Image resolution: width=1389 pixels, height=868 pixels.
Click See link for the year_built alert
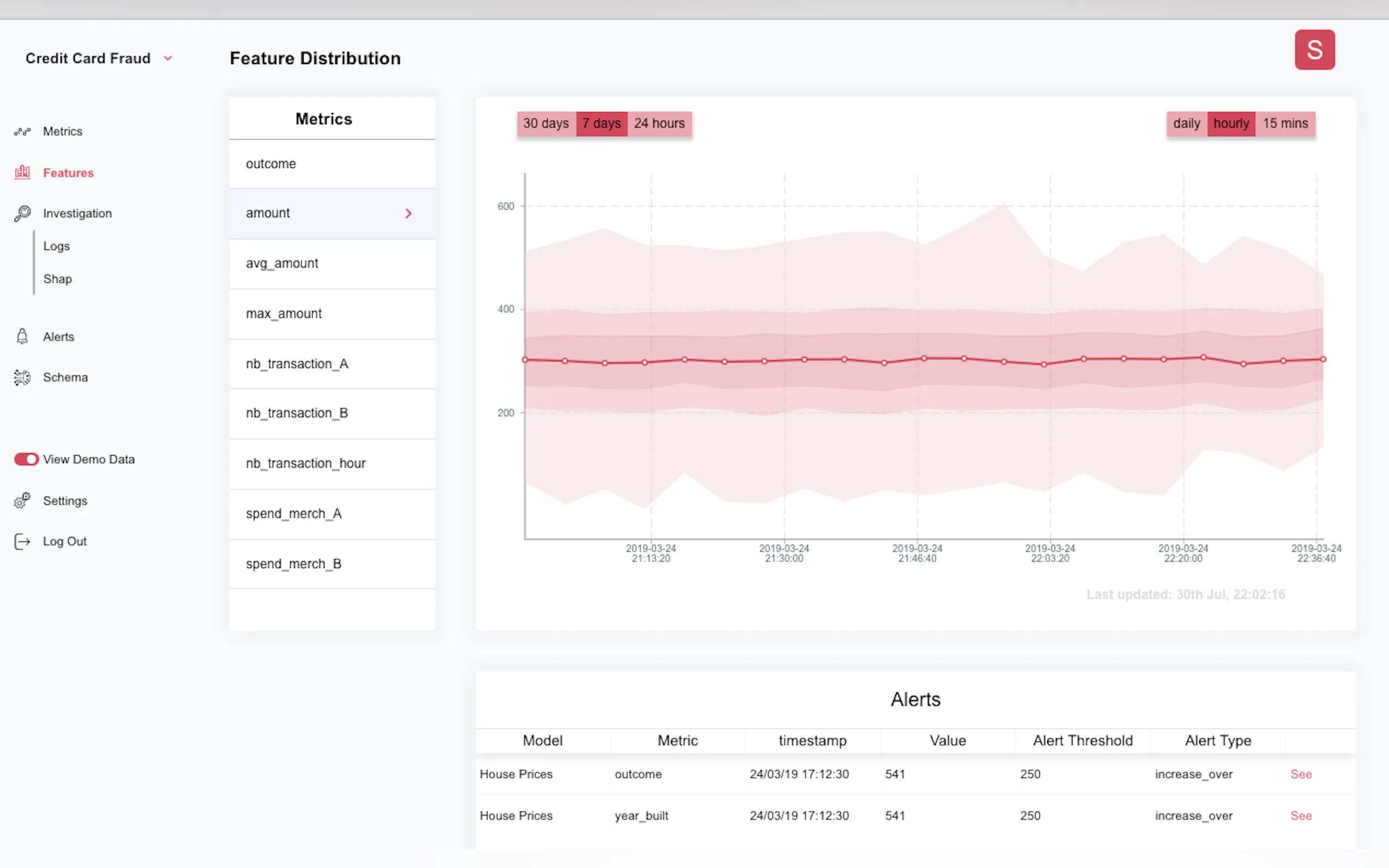(1300, 815)
